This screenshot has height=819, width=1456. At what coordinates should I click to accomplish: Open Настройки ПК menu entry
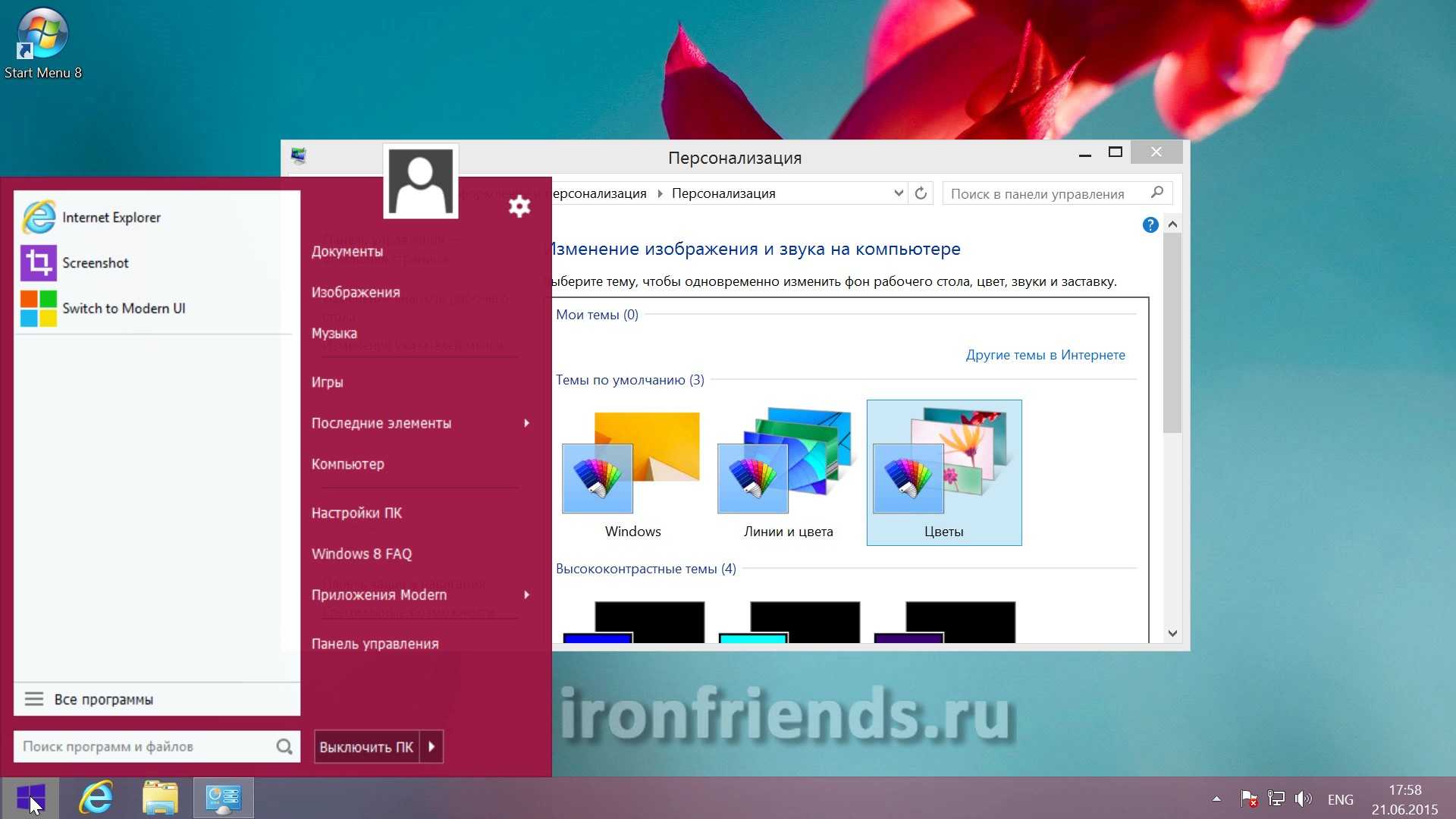[x=356, y=512]
